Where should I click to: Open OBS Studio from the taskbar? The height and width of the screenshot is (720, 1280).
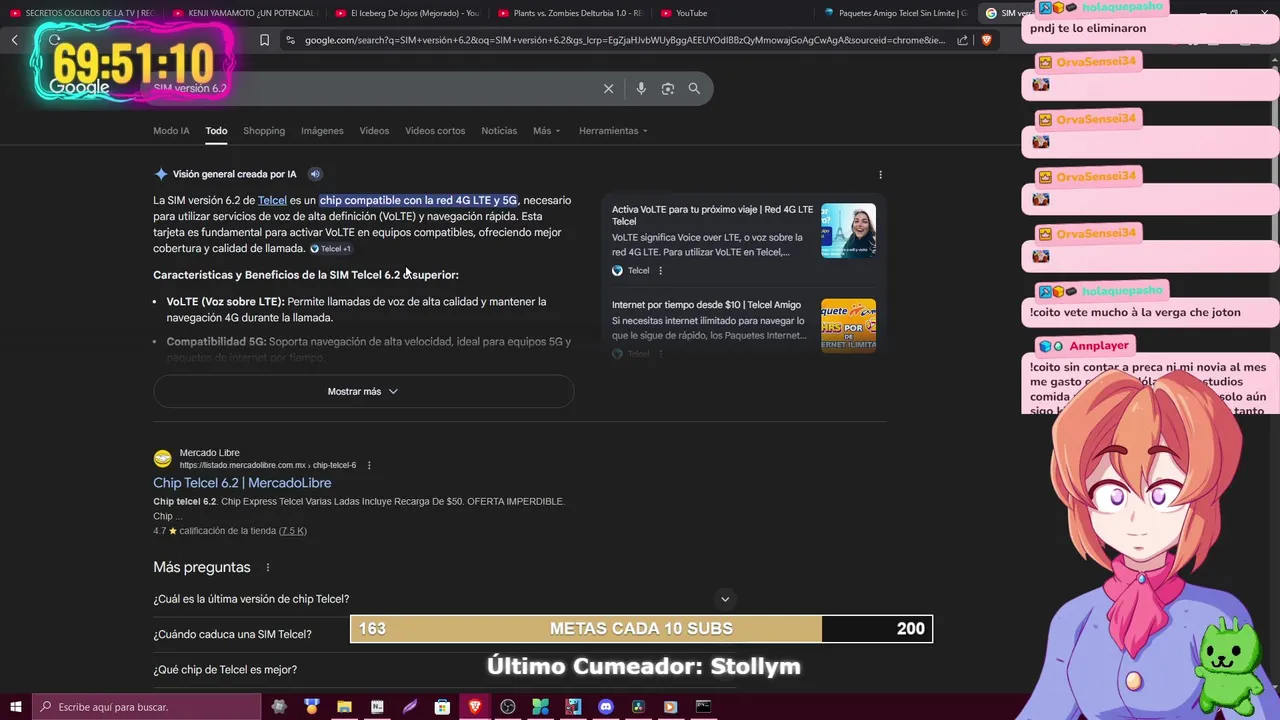(x=508, y=707)
